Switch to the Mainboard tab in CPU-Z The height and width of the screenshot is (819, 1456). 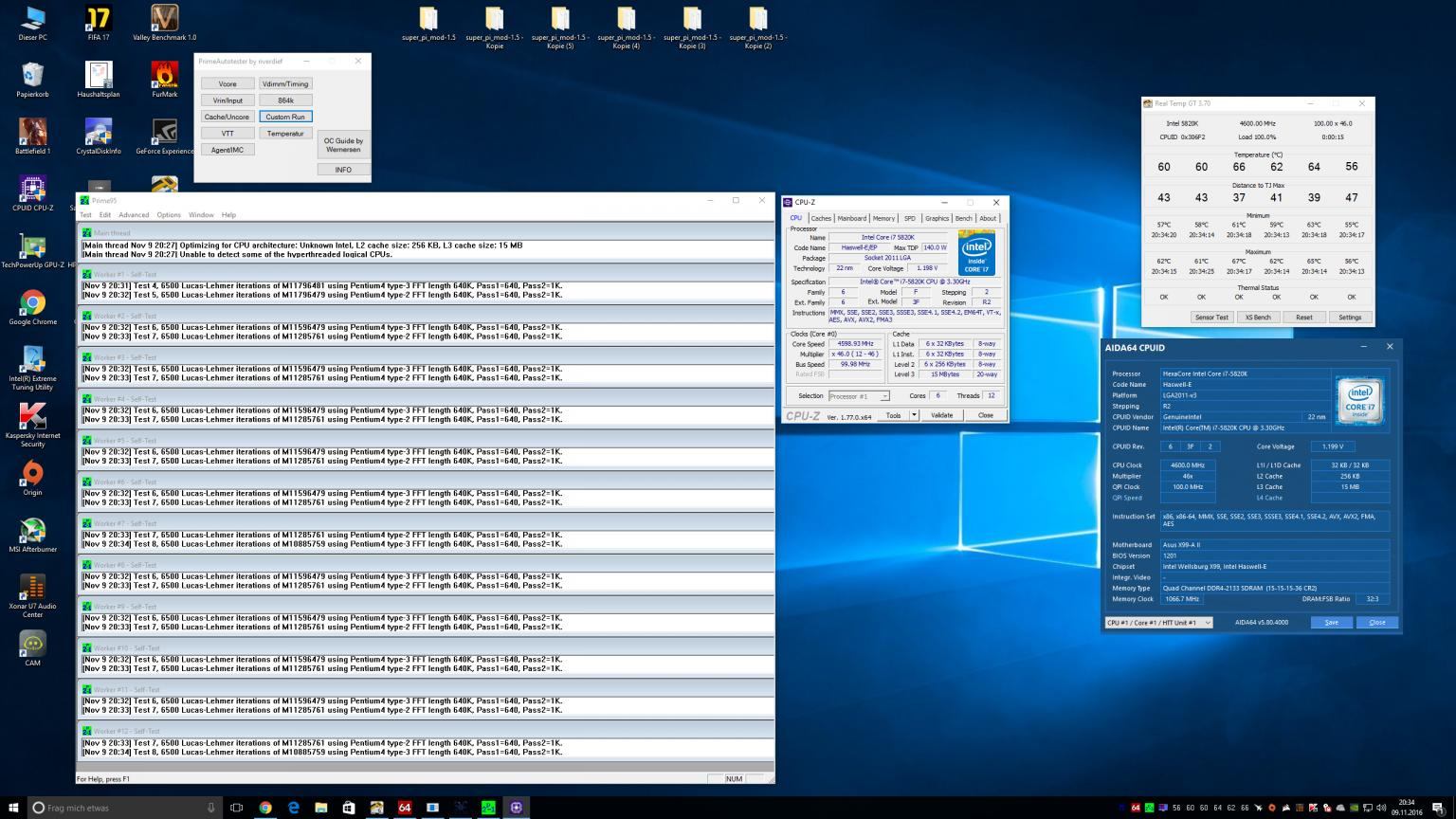[x=851, y=218]
